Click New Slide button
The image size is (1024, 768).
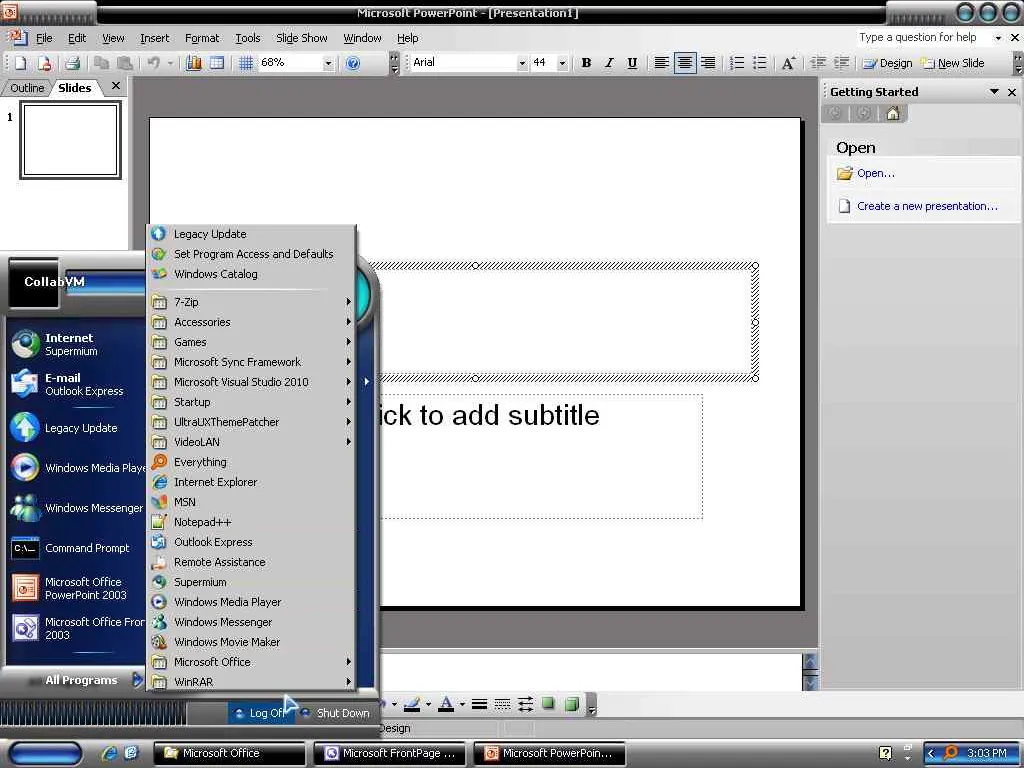tap(953, 63)
